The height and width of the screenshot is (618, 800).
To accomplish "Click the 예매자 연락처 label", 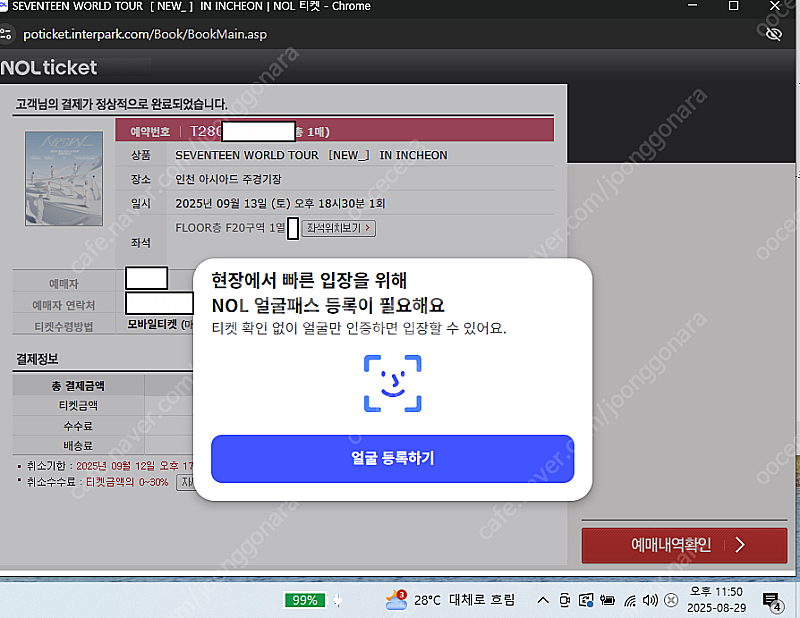I will (x=63, y=305).
